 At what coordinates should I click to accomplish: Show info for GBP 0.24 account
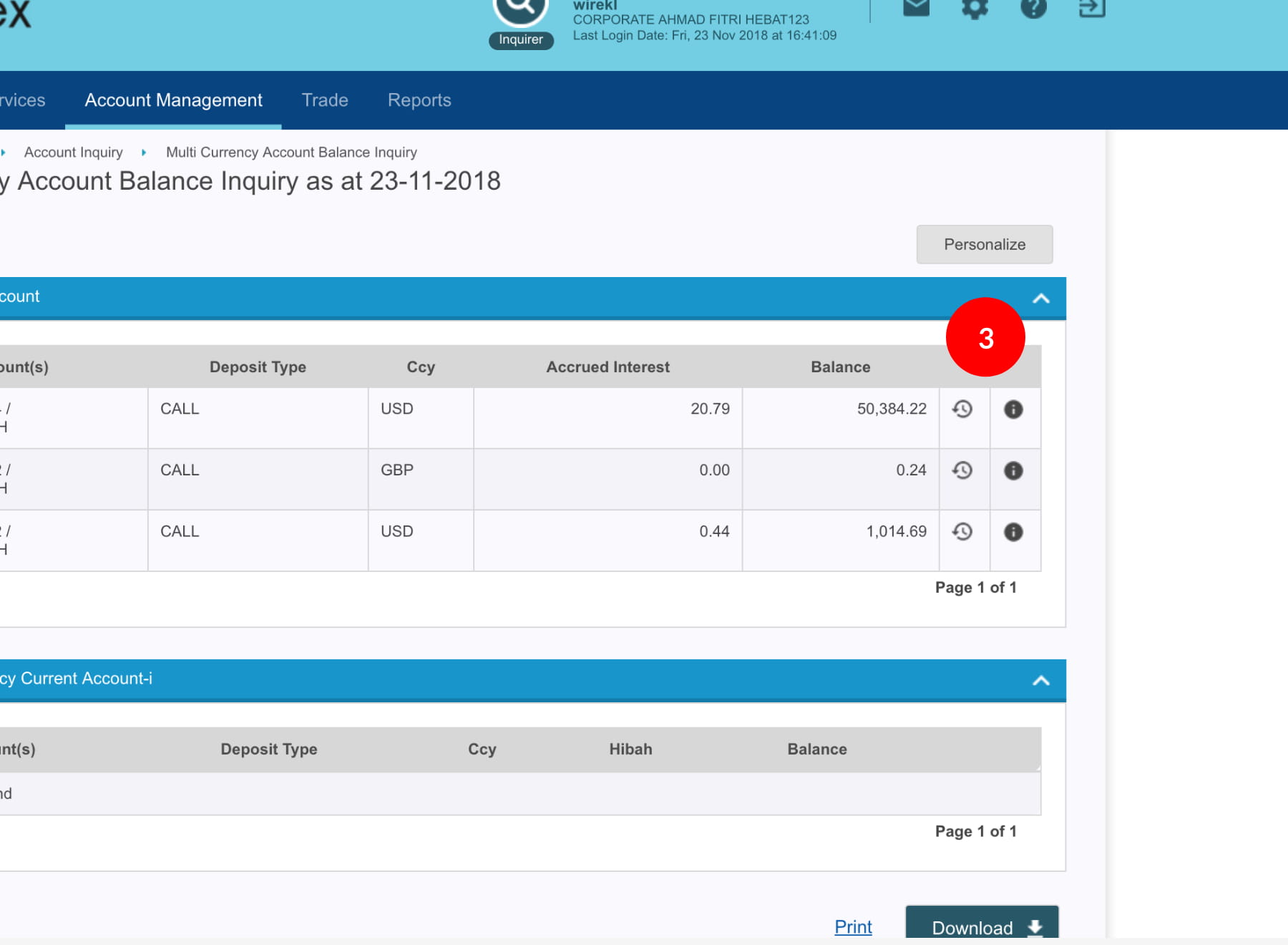click(x=1013, y=470)
